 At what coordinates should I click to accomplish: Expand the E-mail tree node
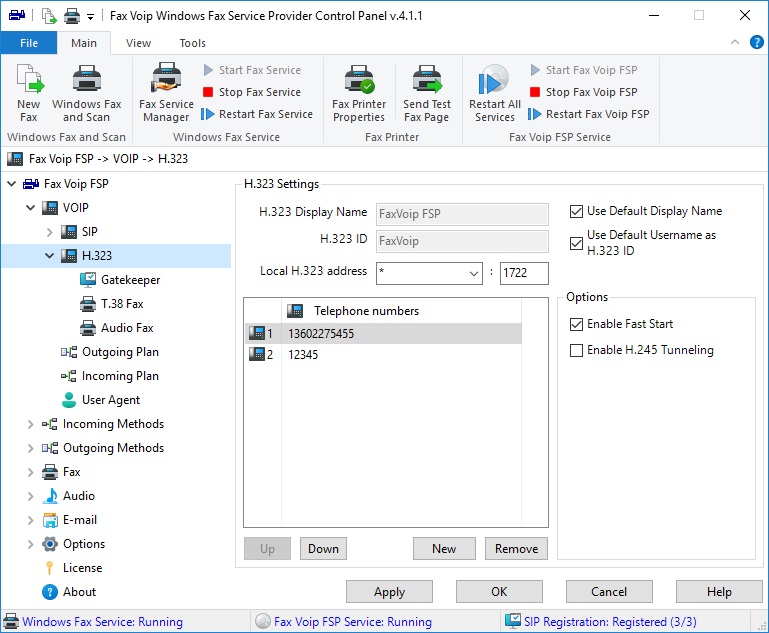point(30,520)
